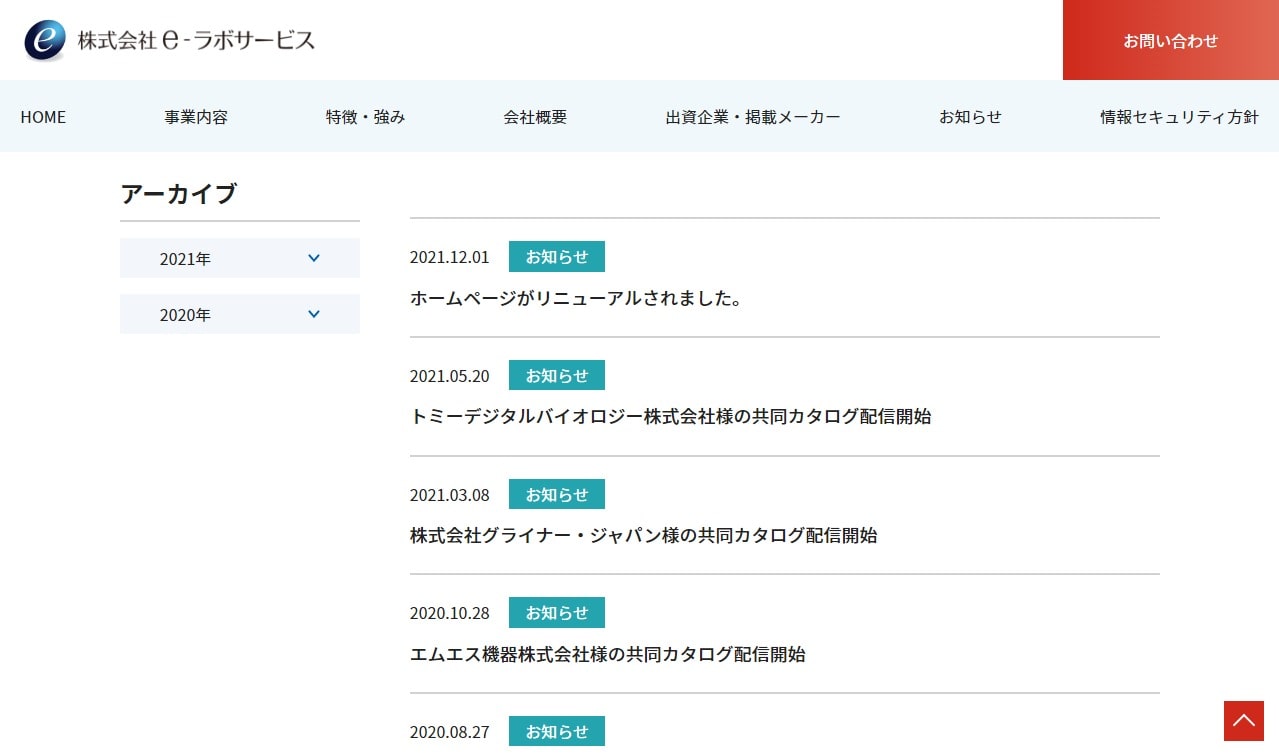Screen dimensions: 1279x756
Task: Click the お問い合わせ contact button
Action: (1171, 40)
